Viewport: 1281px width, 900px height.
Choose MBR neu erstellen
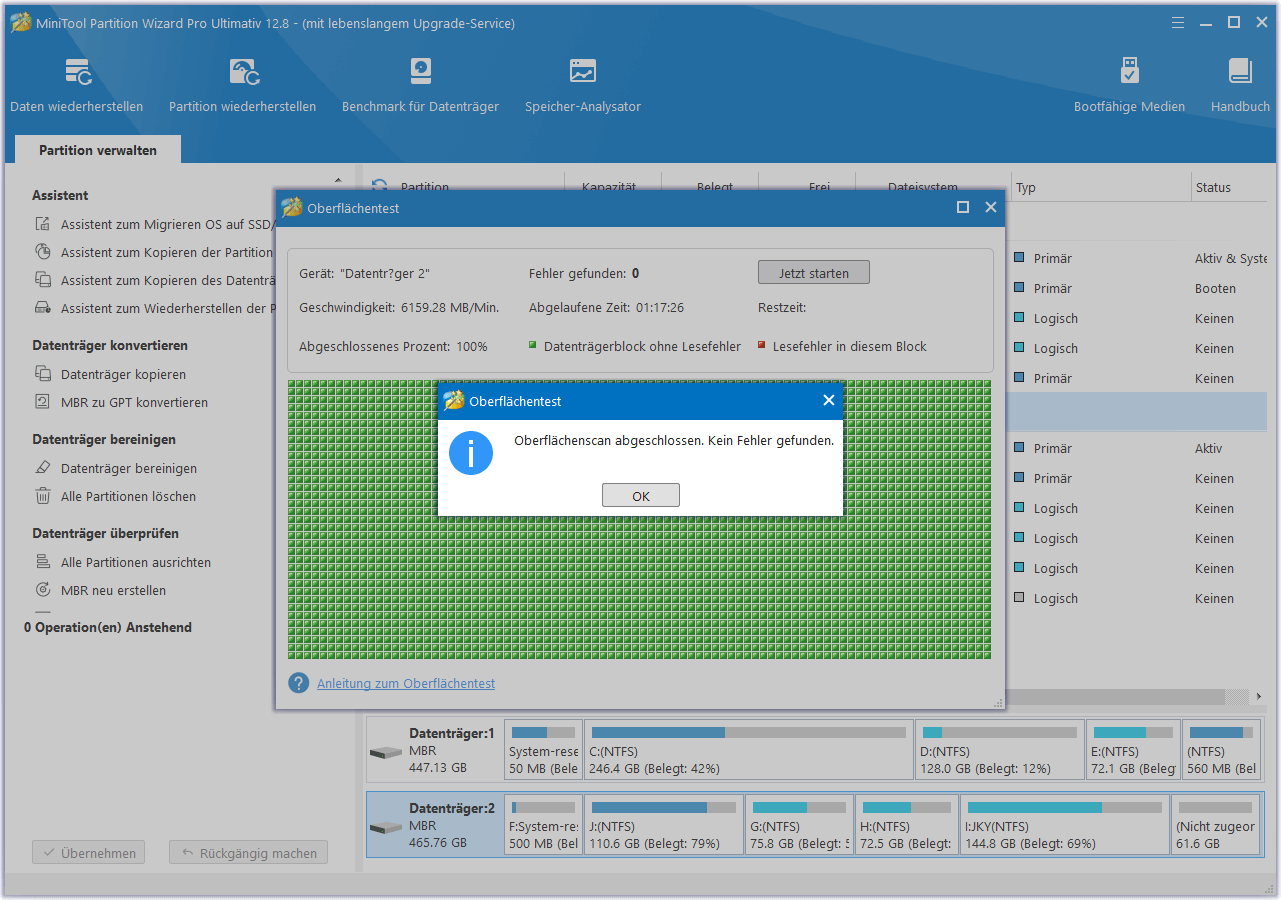point(113,590)
